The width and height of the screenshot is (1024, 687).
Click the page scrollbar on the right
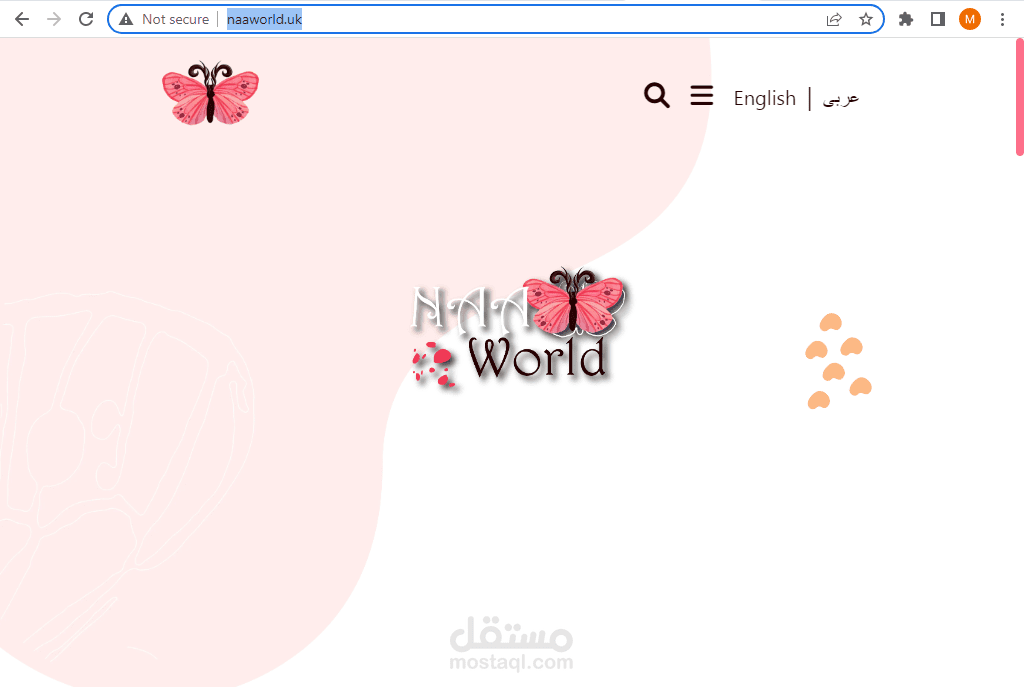pos(1018,100)
